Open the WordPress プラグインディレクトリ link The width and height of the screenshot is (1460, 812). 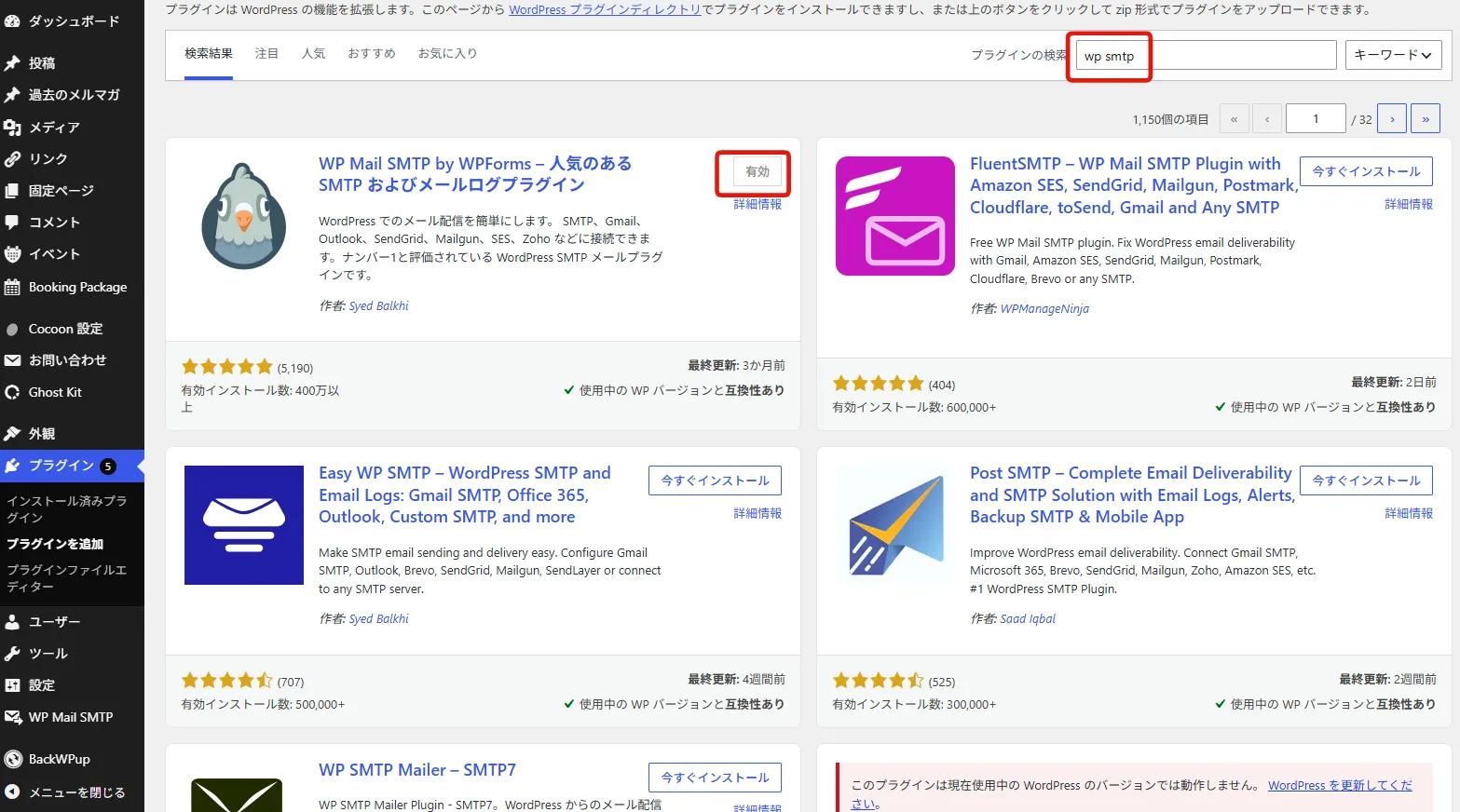605,9
